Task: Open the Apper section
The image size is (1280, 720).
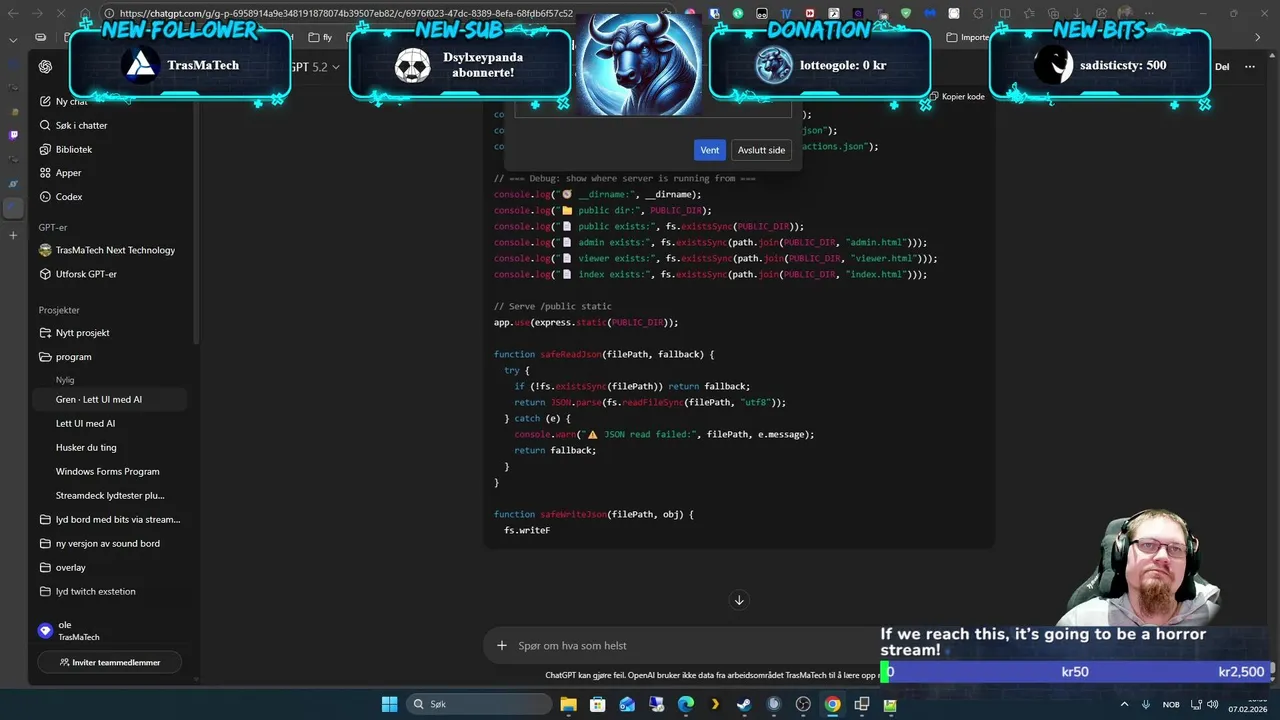Action: pos(61,173)
